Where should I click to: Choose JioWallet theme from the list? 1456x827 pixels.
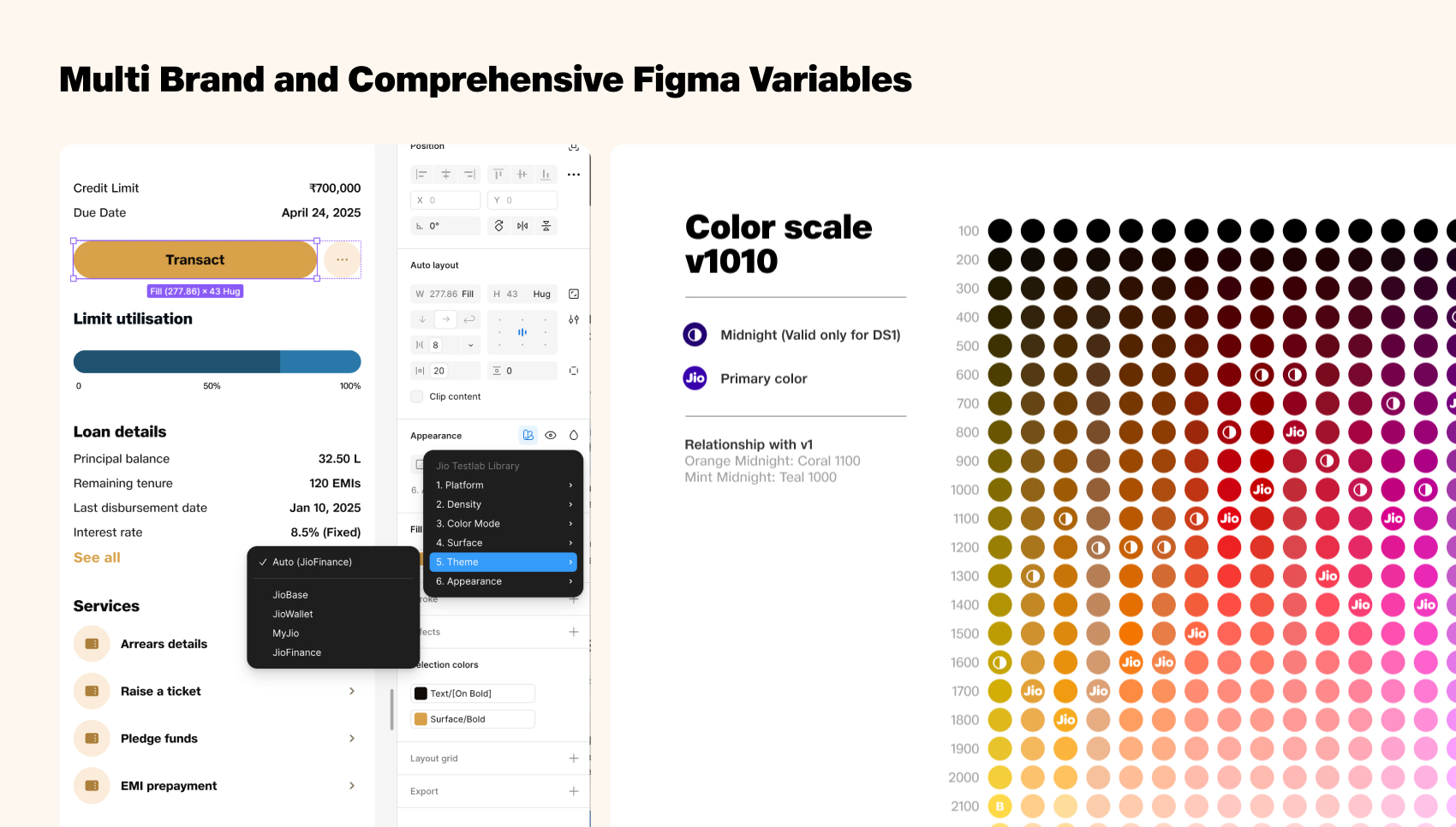click(293, 614)
